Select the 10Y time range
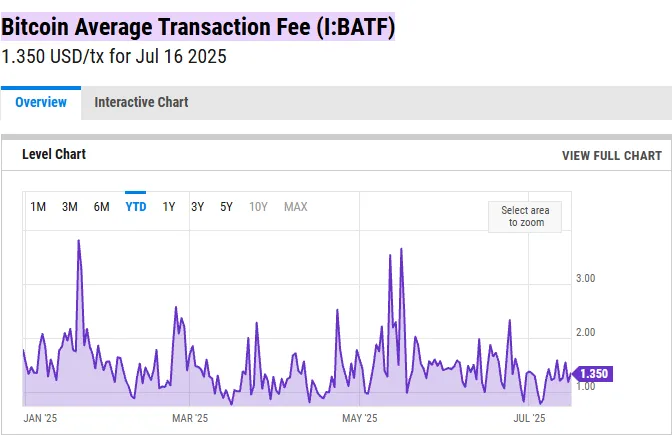This screenshot has height=435, width=672. pos(258,207)
